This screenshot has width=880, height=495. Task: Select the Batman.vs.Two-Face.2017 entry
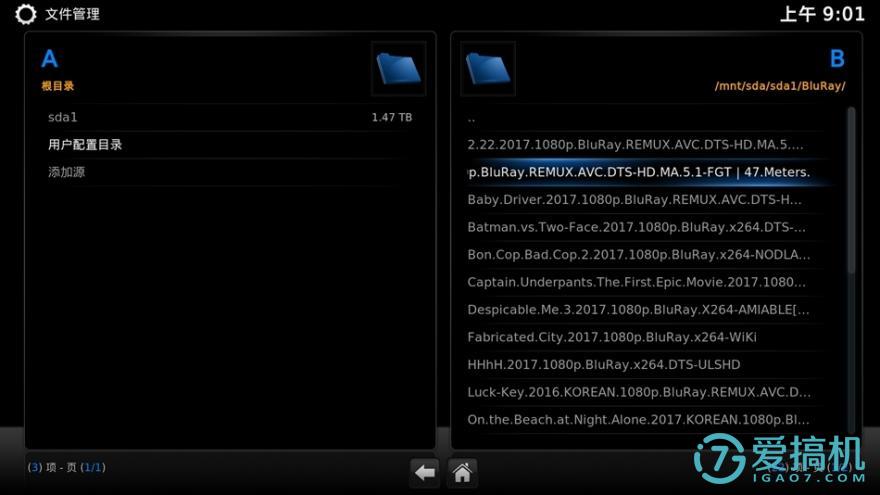640,227
